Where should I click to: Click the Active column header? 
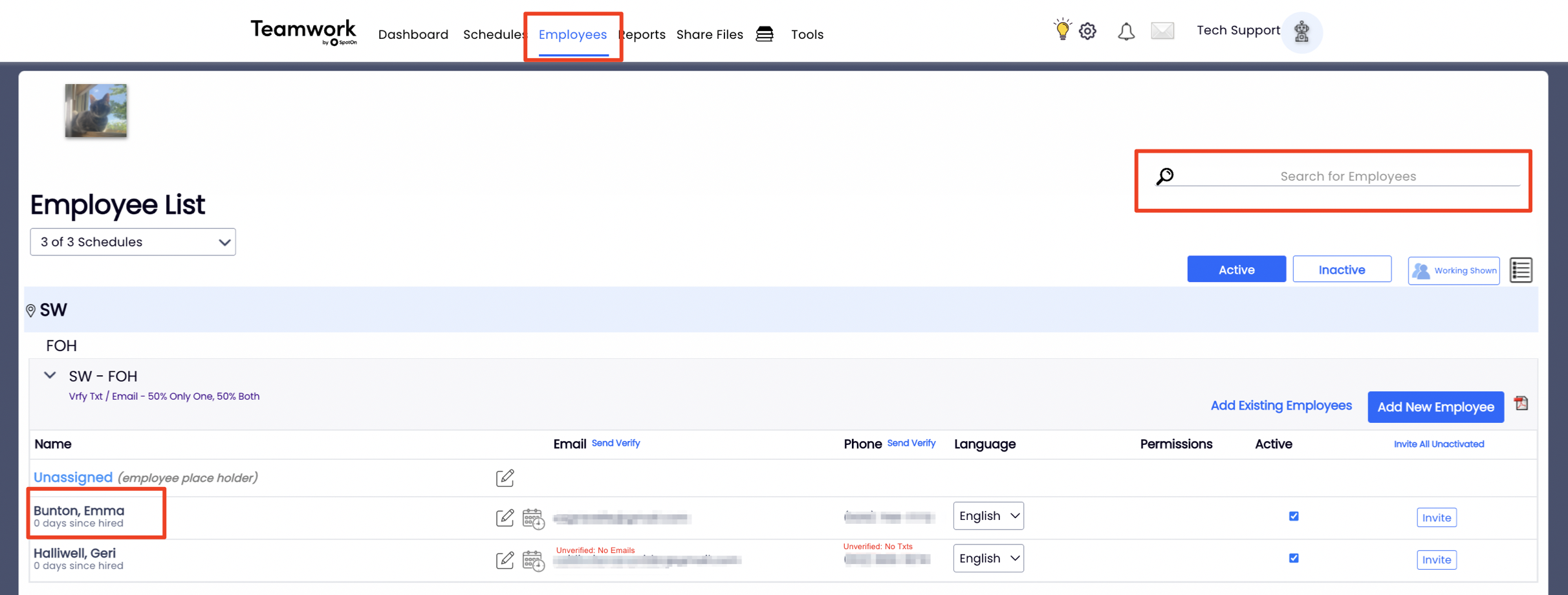pyautogui.click(x=1274, y=444)
